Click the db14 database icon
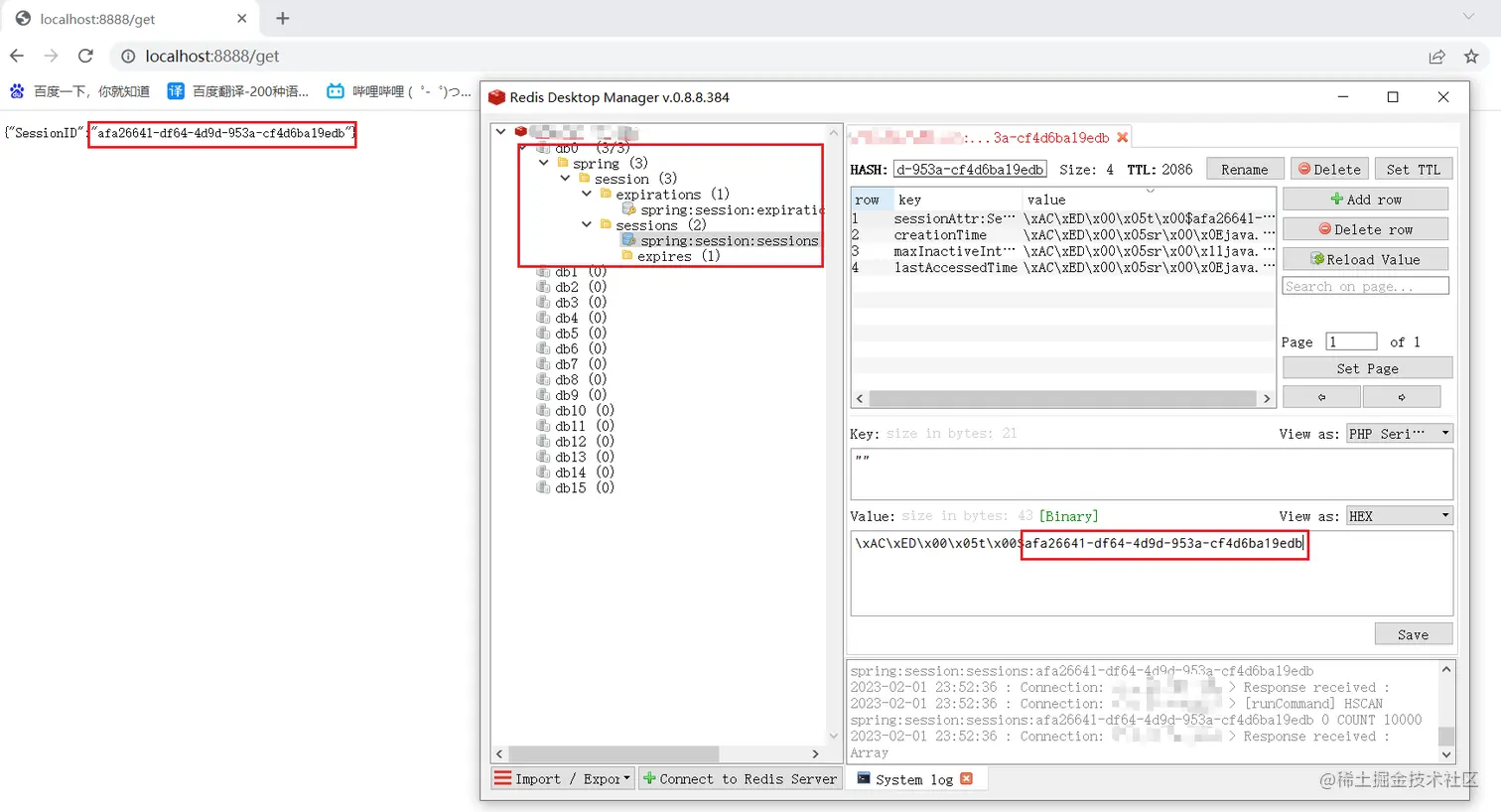The height and width of the screenshot is (812, 1501). pos(543,473)
